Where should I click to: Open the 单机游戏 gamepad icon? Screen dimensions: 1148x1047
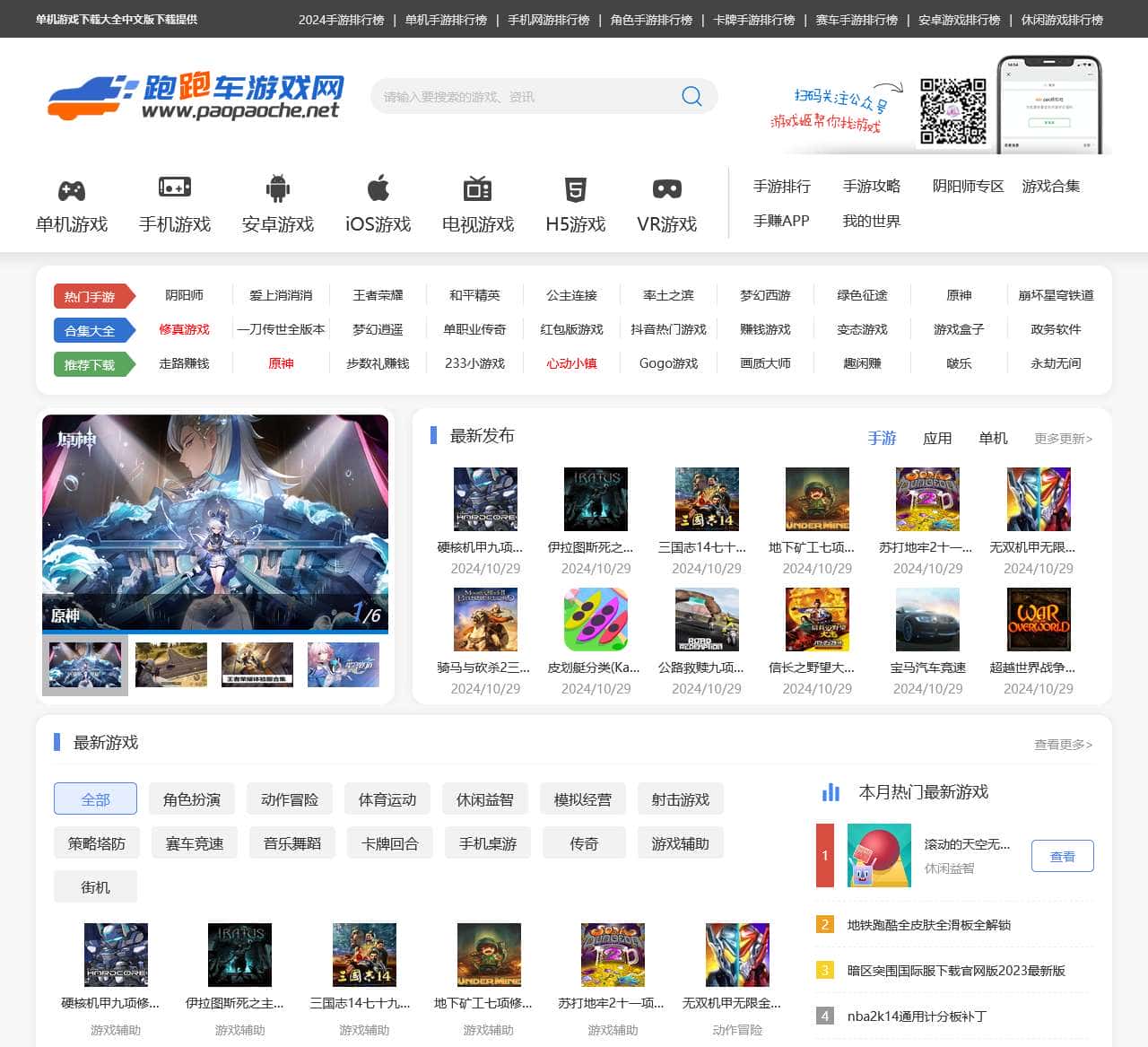coord(72,190)
